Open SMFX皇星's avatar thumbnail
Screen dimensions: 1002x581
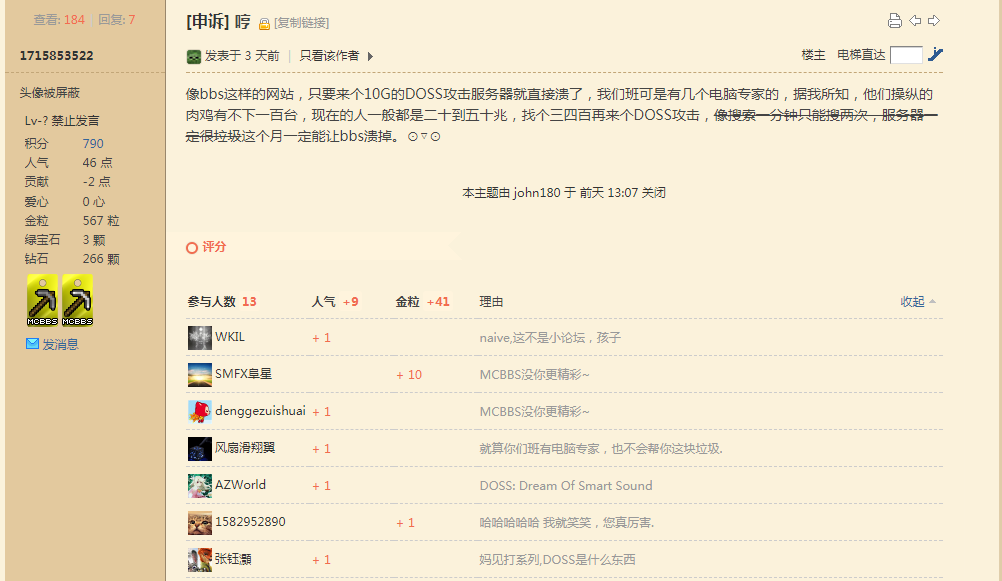point(199,375)
